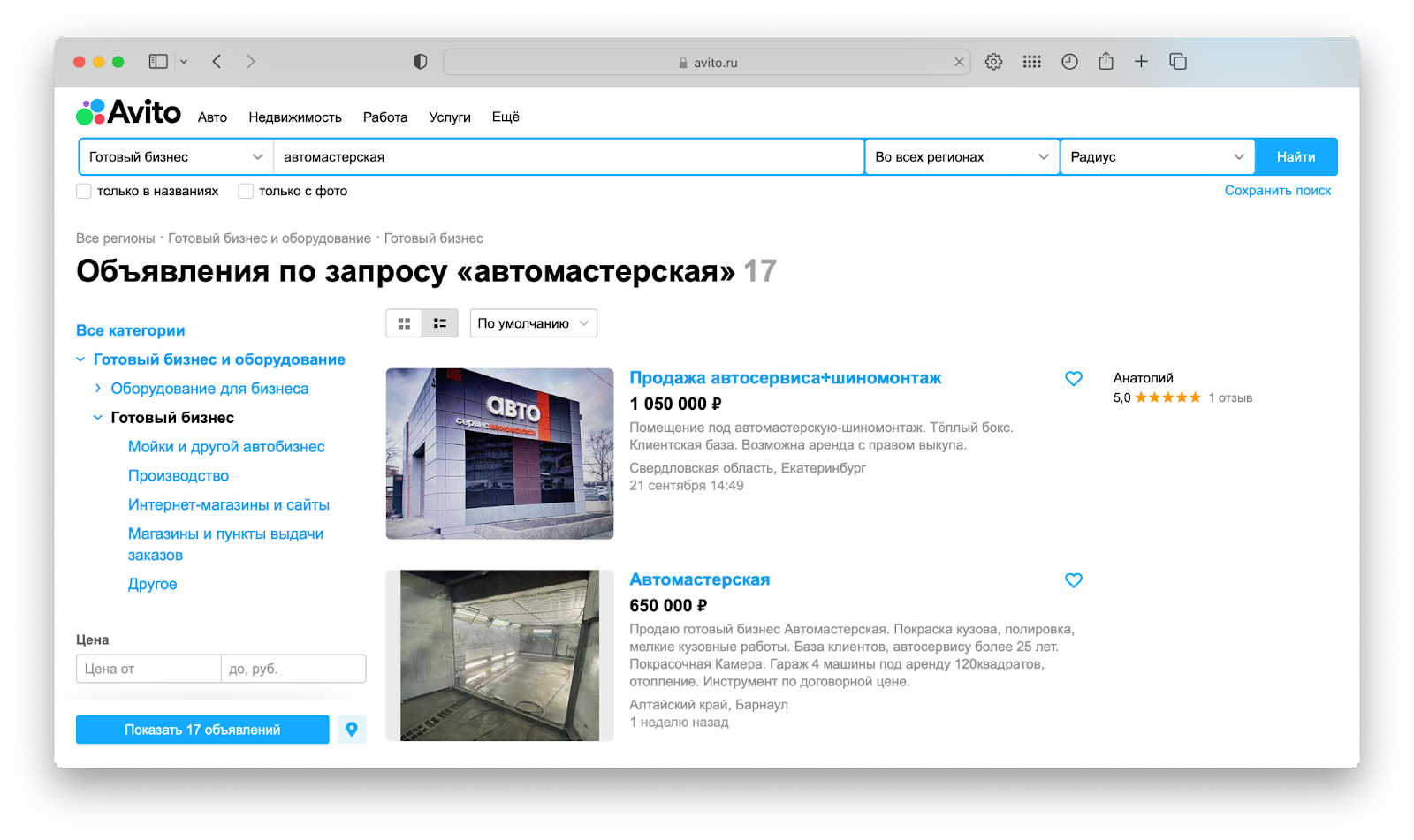Open browser privacy shield report
Image resolution: width=1414 pixels, height=840 pixels.
point(421,62)
